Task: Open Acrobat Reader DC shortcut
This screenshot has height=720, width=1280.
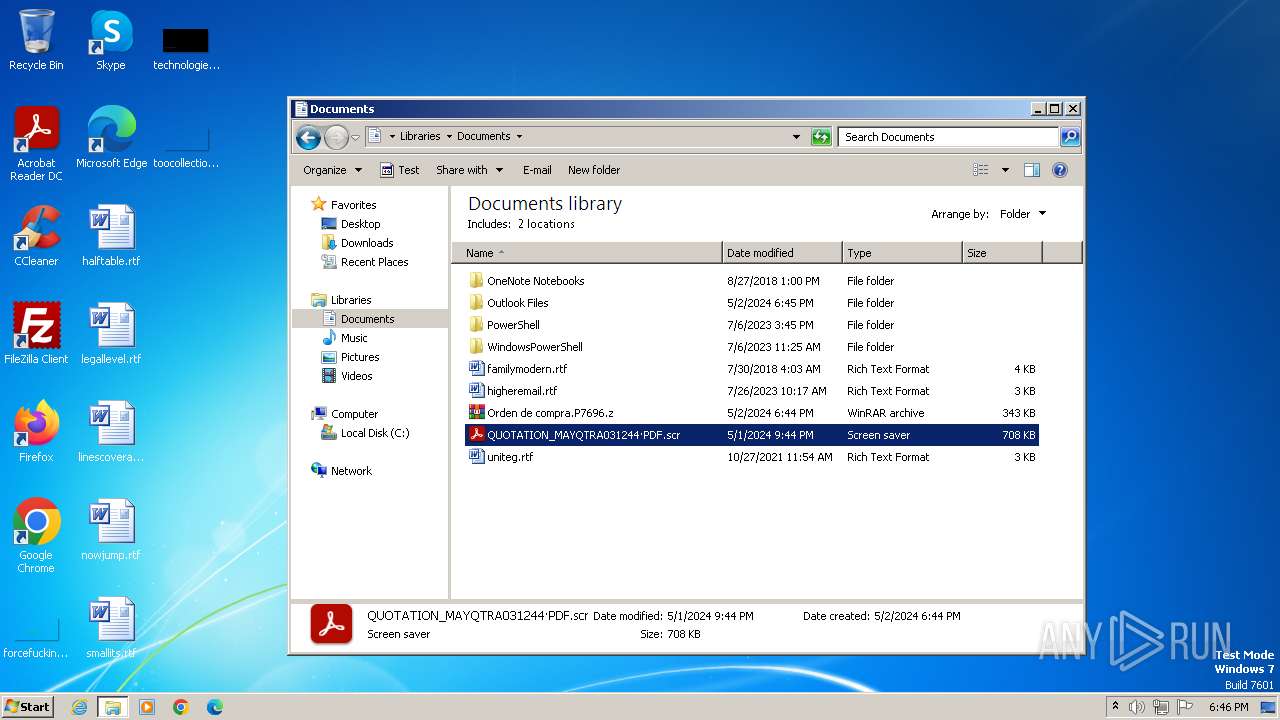Action: coord(36,143)
